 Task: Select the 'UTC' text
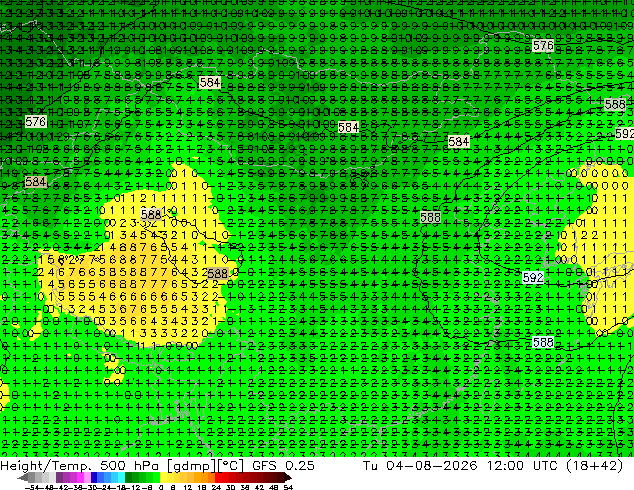[547, 465]
